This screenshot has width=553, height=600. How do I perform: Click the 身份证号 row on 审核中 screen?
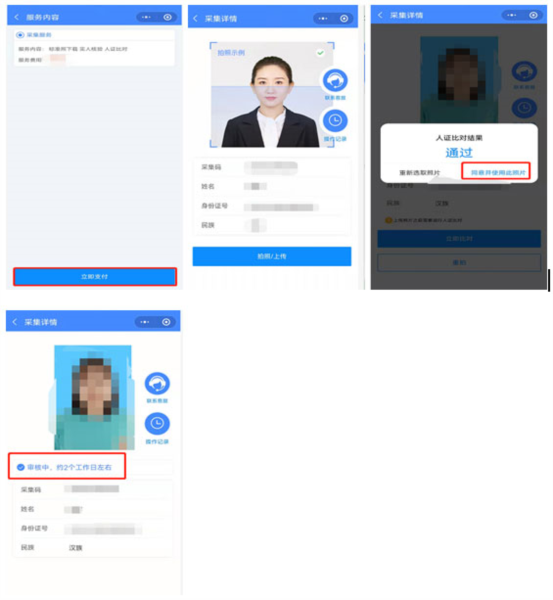click(93, 529)
